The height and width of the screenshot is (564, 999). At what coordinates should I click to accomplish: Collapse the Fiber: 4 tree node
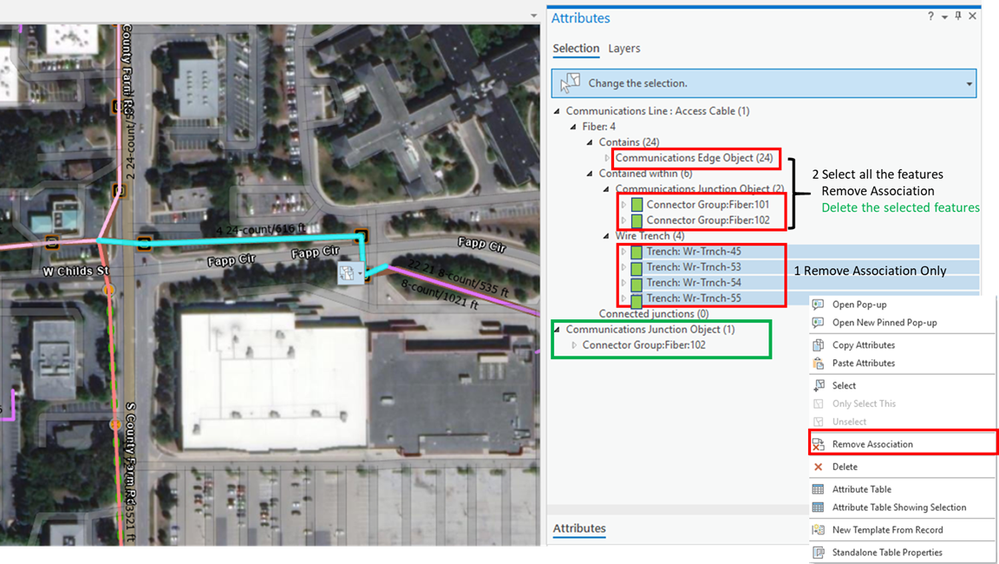pos(573,127)
